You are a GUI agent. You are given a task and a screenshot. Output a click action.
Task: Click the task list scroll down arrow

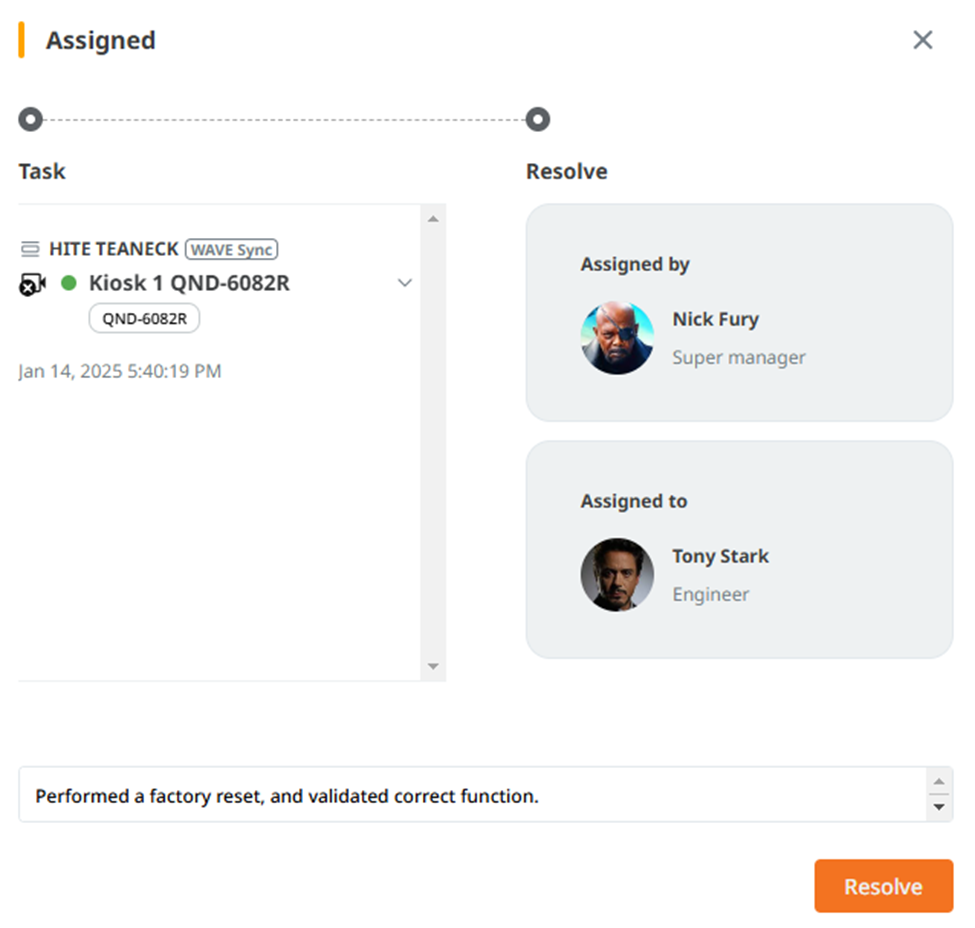[433, 666]
